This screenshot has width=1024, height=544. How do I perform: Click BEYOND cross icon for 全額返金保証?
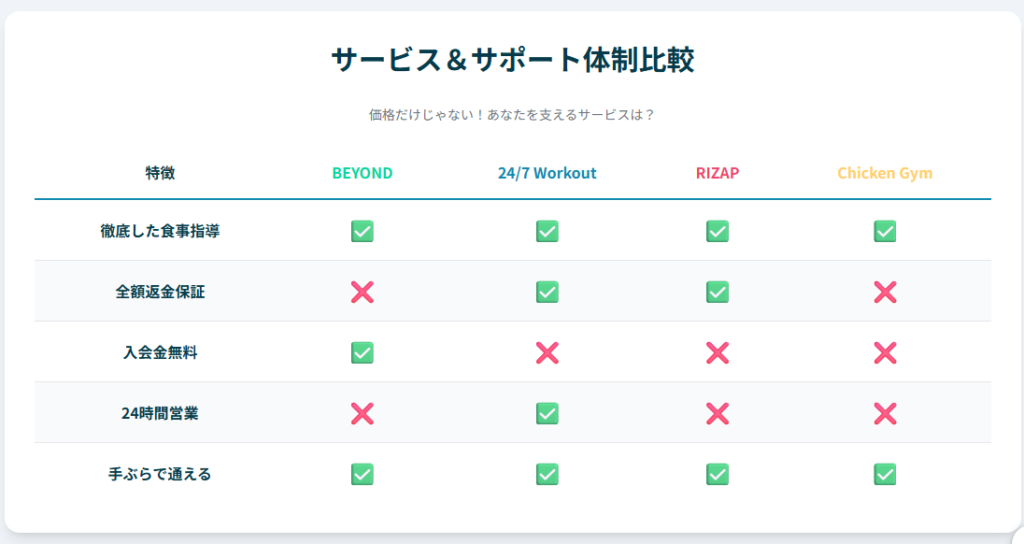(362, 292)
